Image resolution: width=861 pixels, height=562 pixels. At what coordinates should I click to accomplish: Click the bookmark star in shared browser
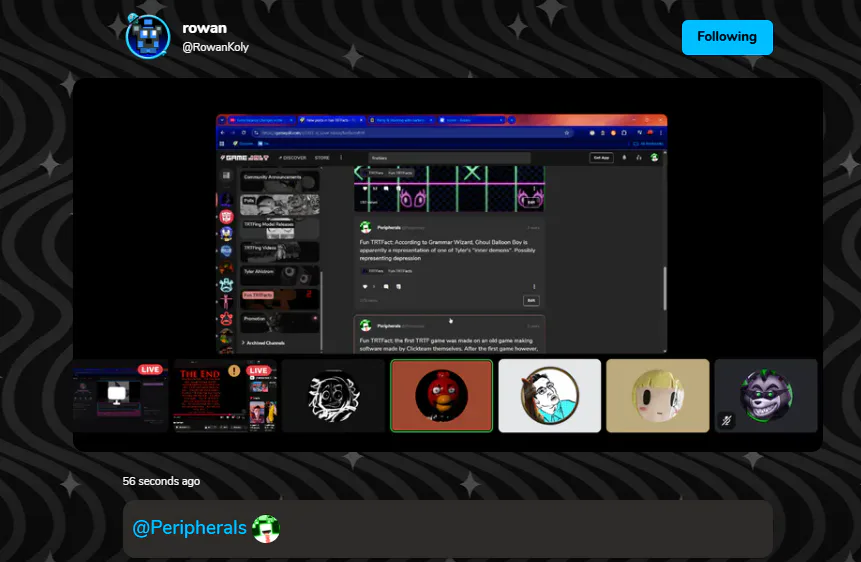click(x=566, y=132)
